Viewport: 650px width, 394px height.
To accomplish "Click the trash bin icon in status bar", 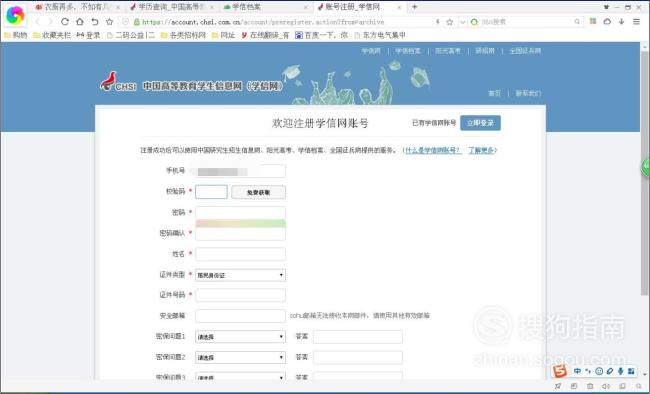I will click(590, 386).
